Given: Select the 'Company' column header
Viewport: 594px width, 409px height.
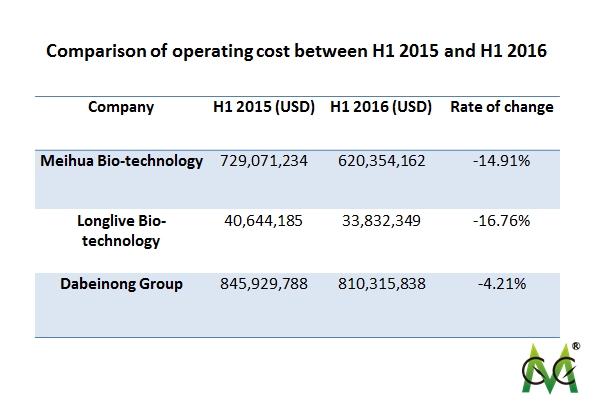Looking at the screenshot, I should [x=121, y=107].
